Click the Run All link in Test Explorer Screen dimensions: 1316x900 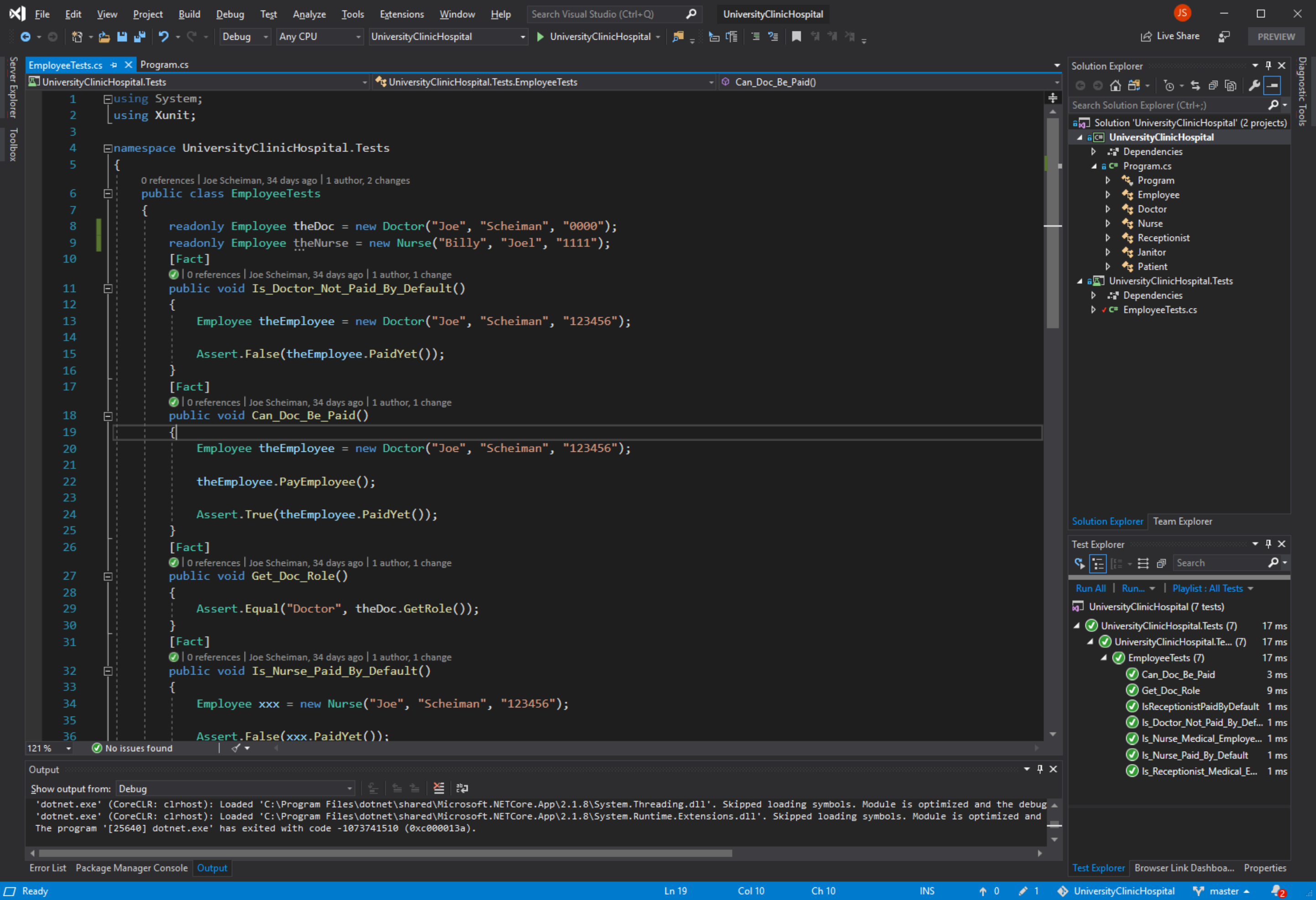pyautogui.click(x=1090, y=588)
